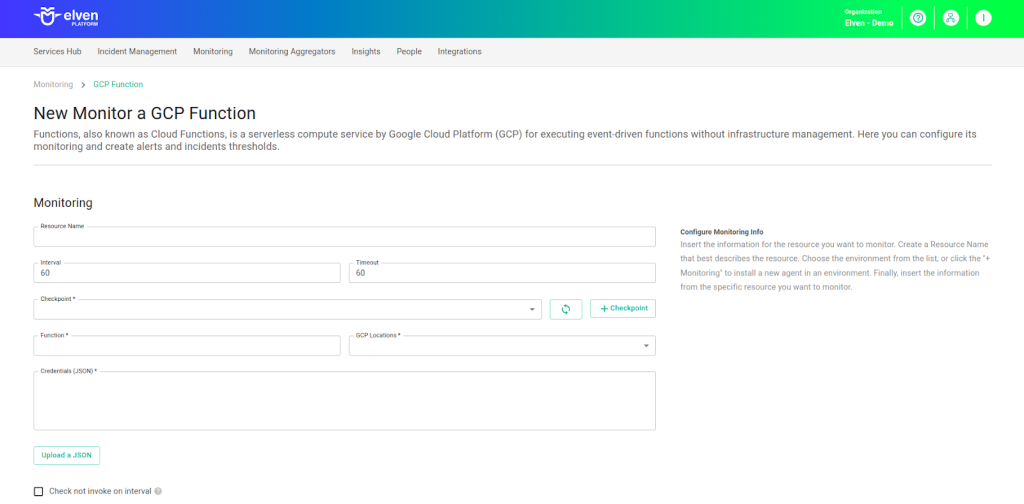Open the Monitoring Aggregators menu
Screen dimensions: 1024x504
(292, 52)
